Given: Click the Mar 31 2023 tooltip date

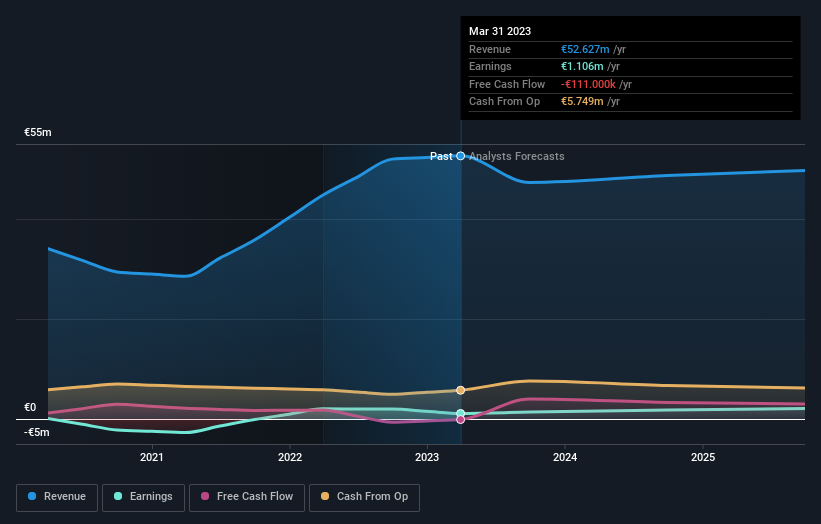Looking at the screenshot, I should [500, 31].
